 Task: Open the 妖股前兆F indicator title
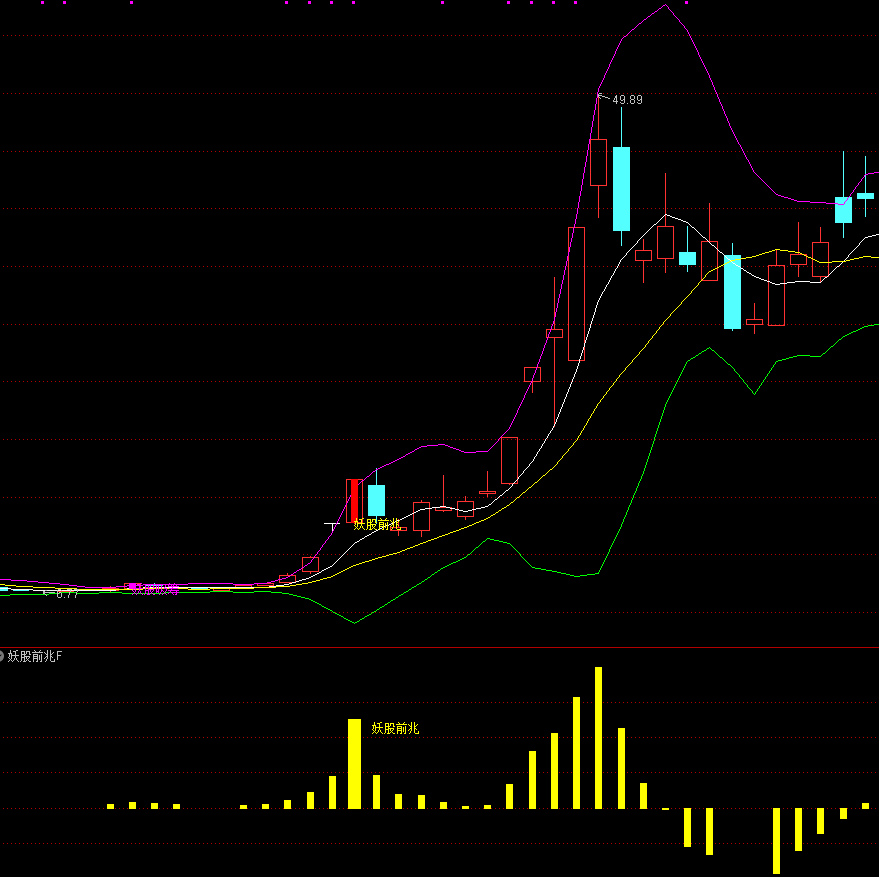pos(35,657)
